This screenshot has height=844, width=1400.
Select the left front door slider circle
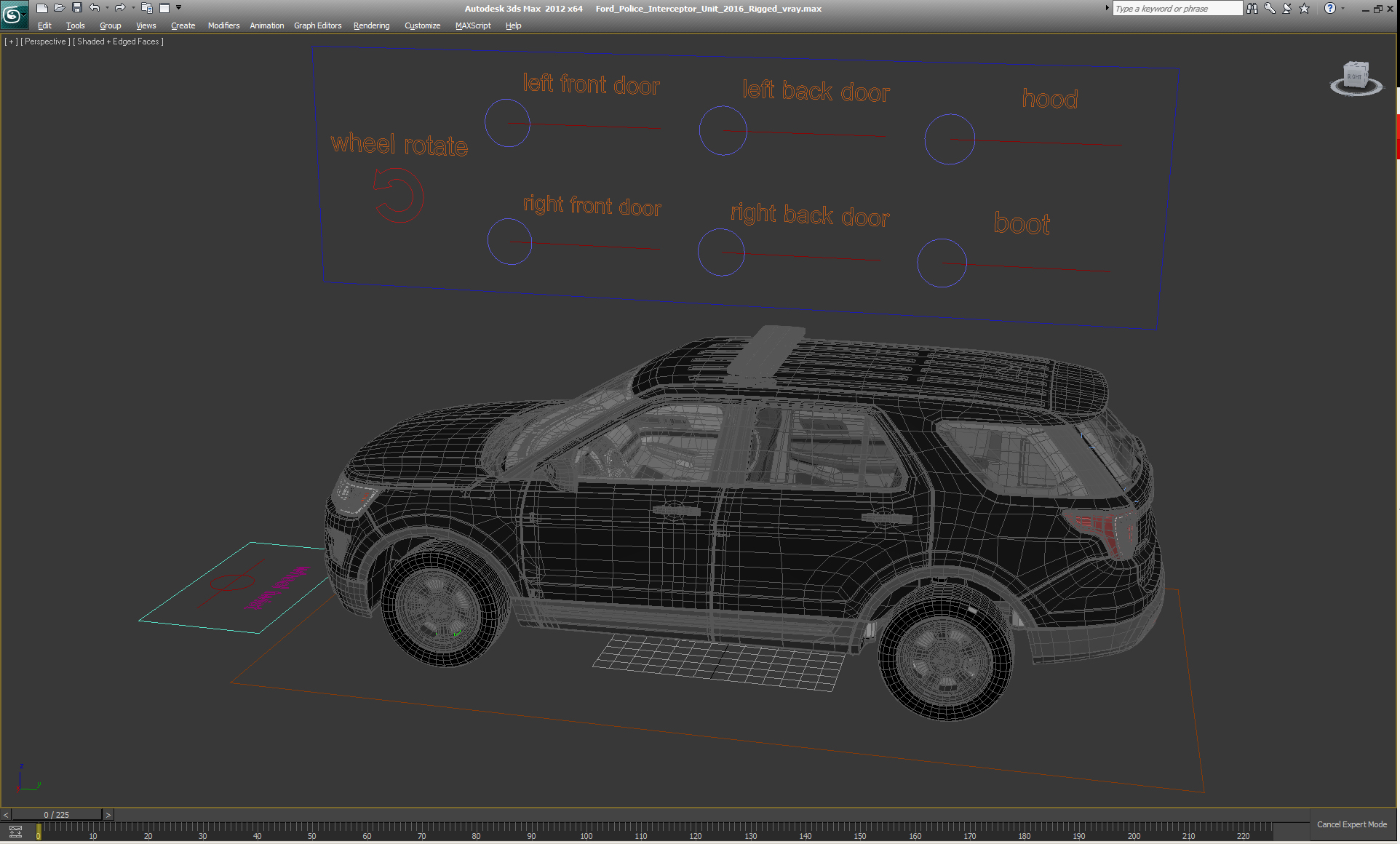pos(507,123)
